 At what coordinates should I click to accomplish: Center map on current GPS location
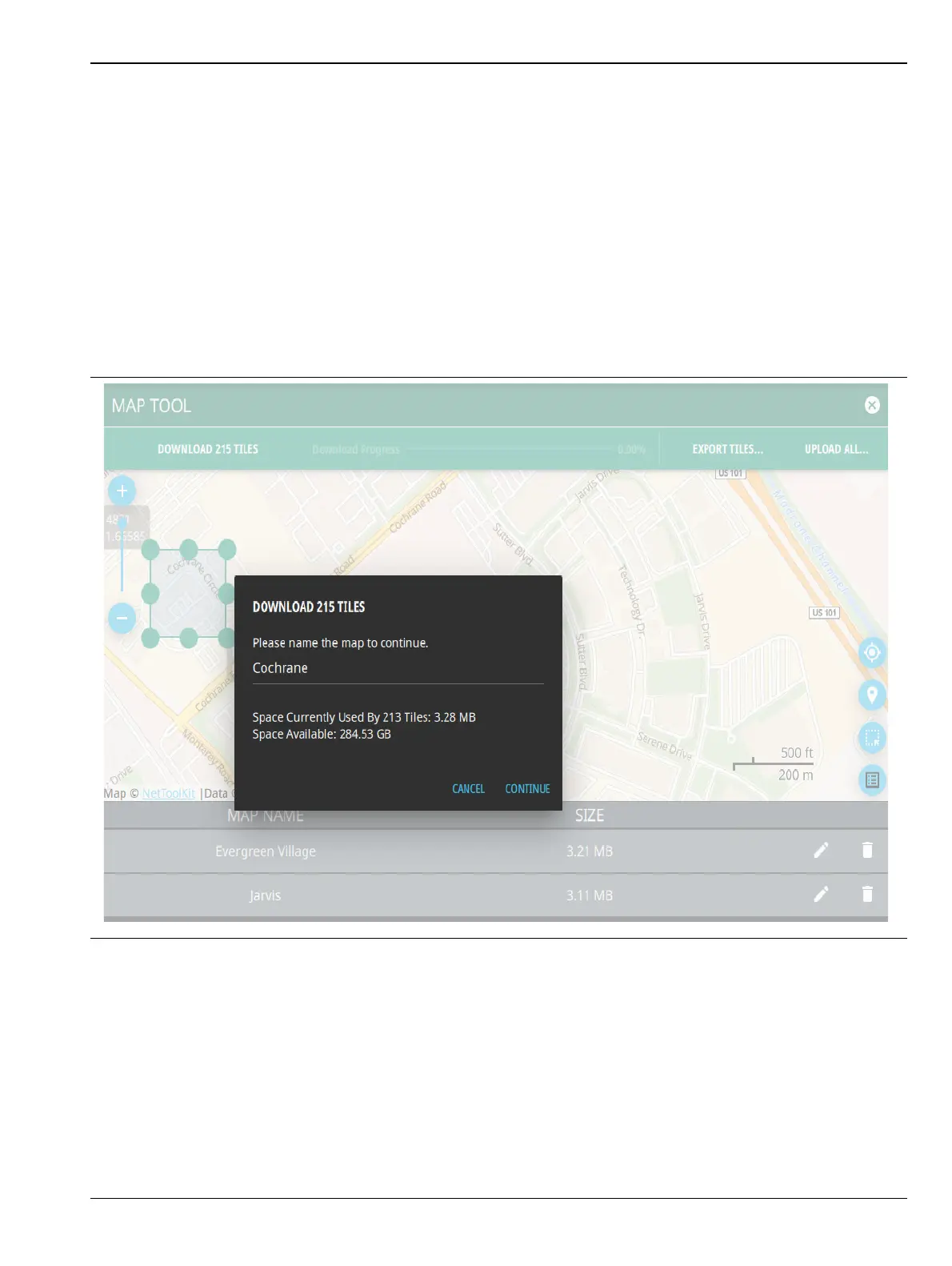pyautogui.click(x=872, y=653)
